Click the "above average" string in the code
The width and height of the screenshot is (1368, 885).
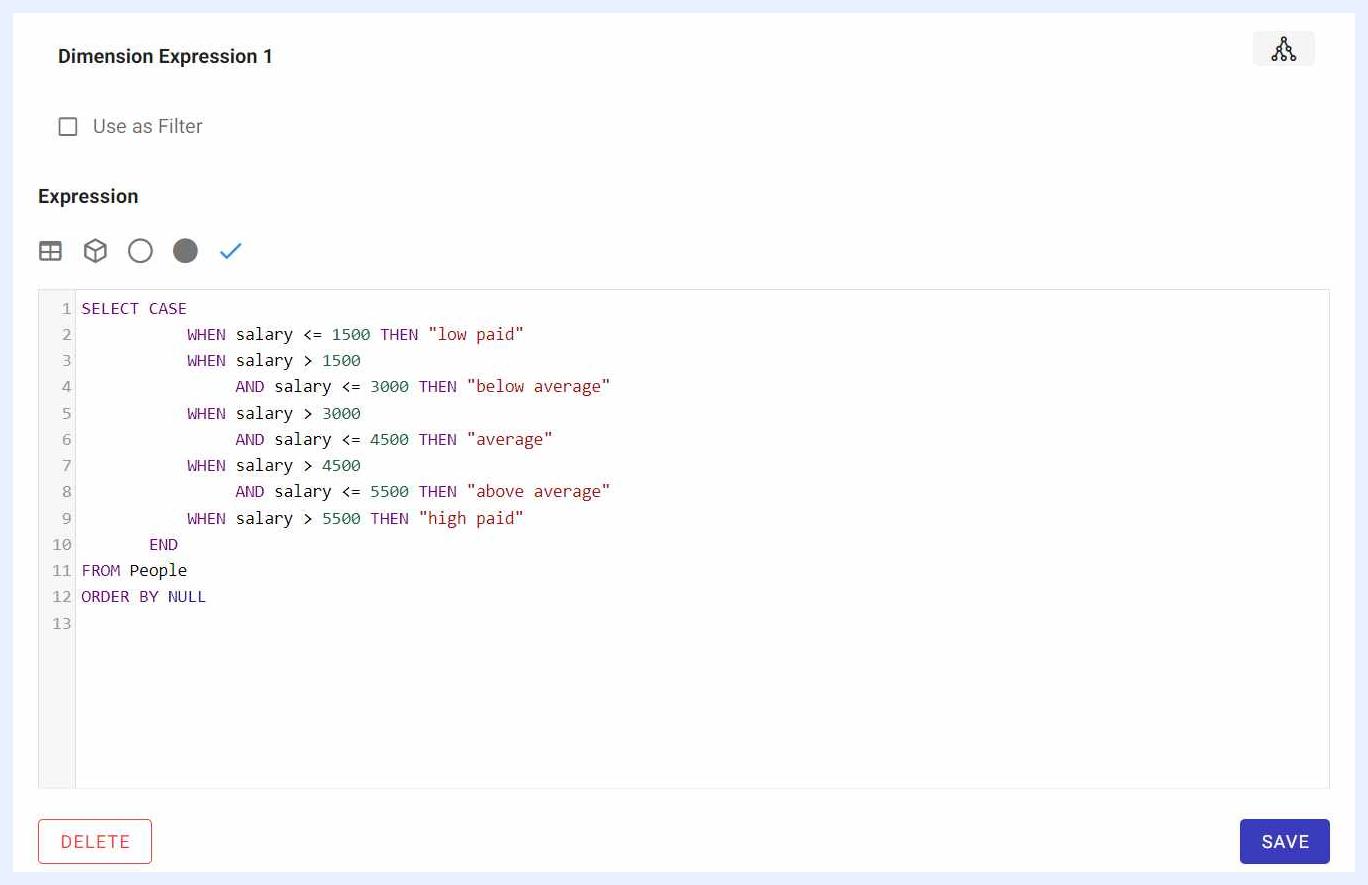pyautogui.click(x=538, y=491)
